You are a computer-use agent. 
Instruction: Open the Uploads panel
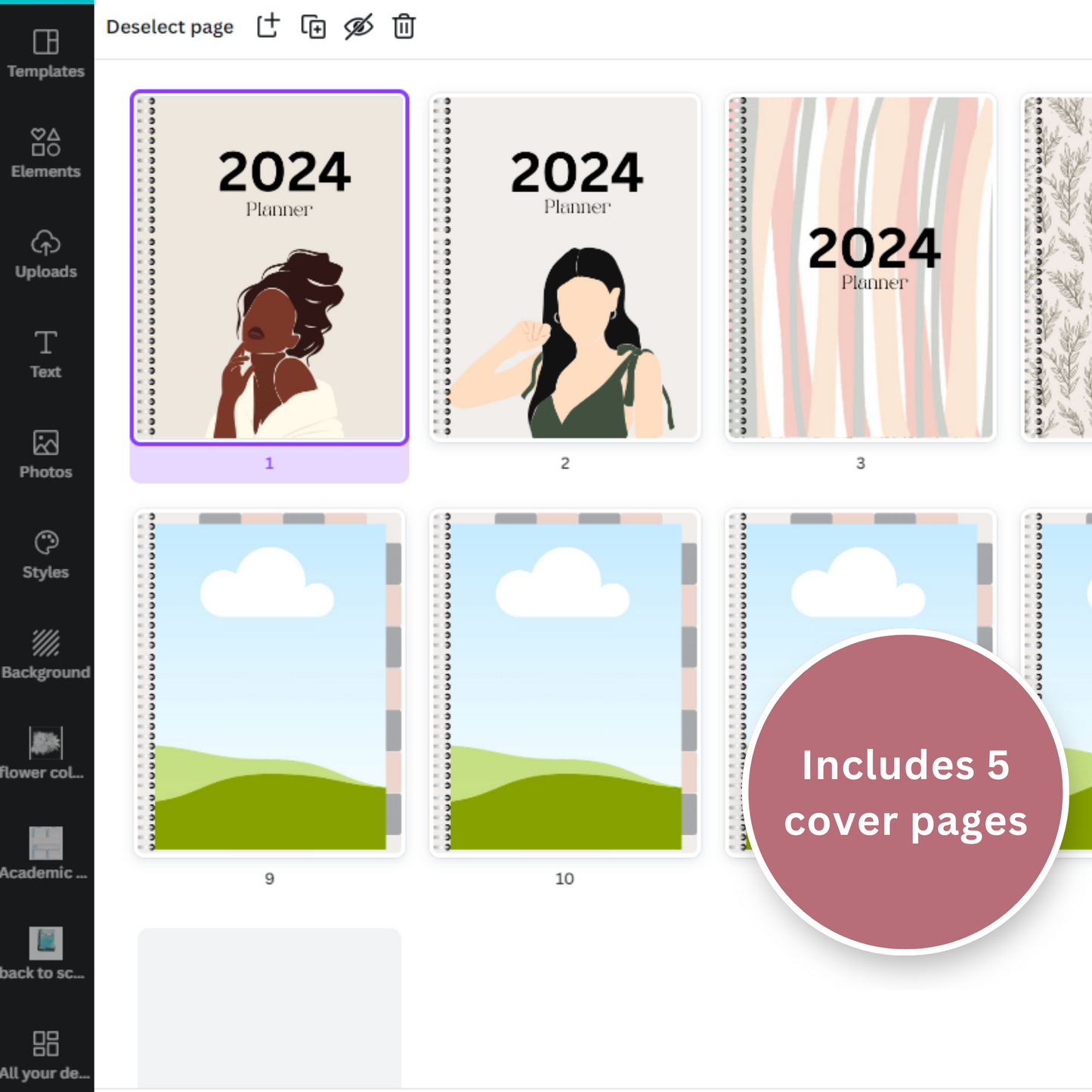pyautogui.click(x=46, y=253)
